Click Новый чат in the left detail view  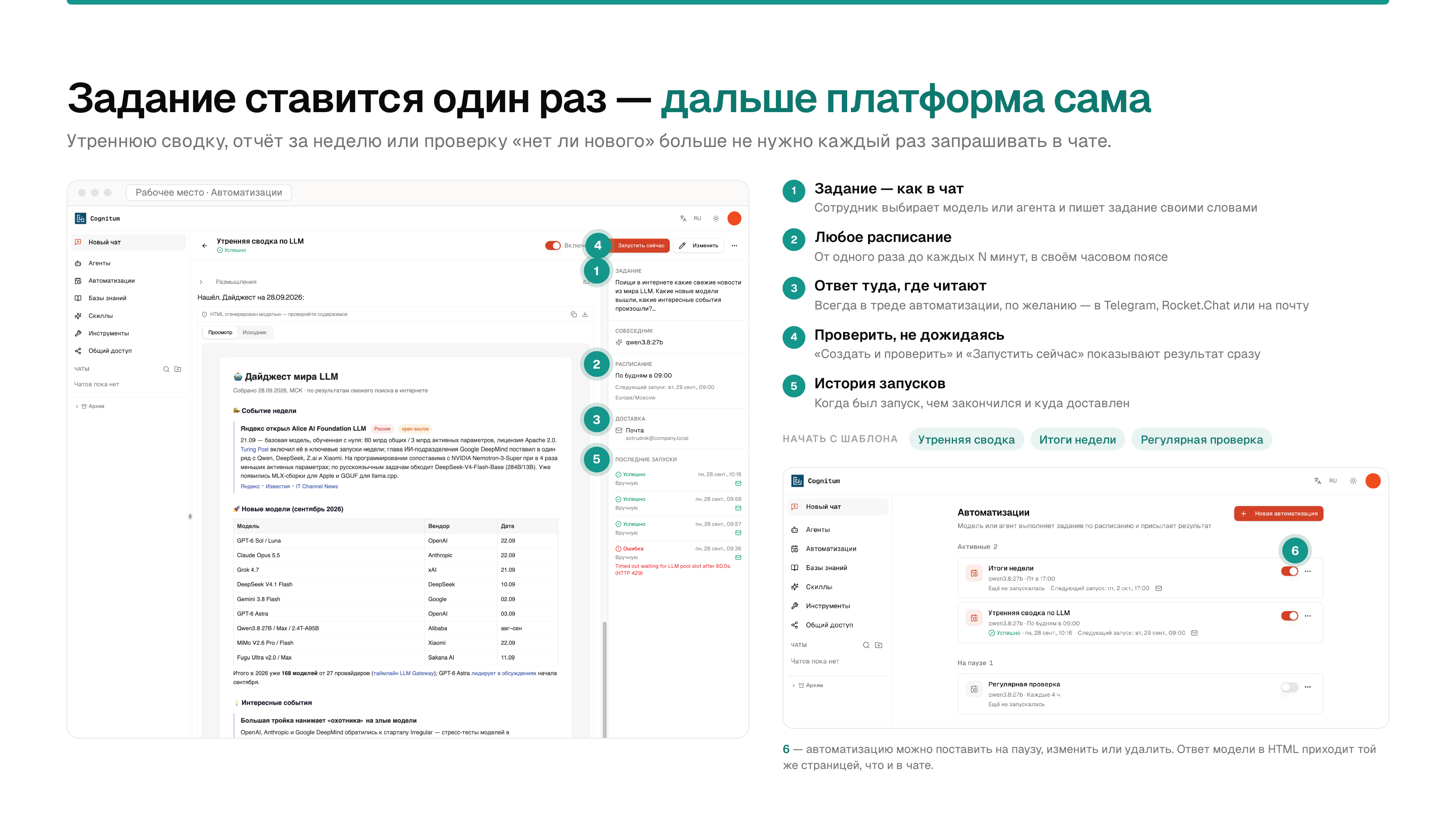point(128,242)
